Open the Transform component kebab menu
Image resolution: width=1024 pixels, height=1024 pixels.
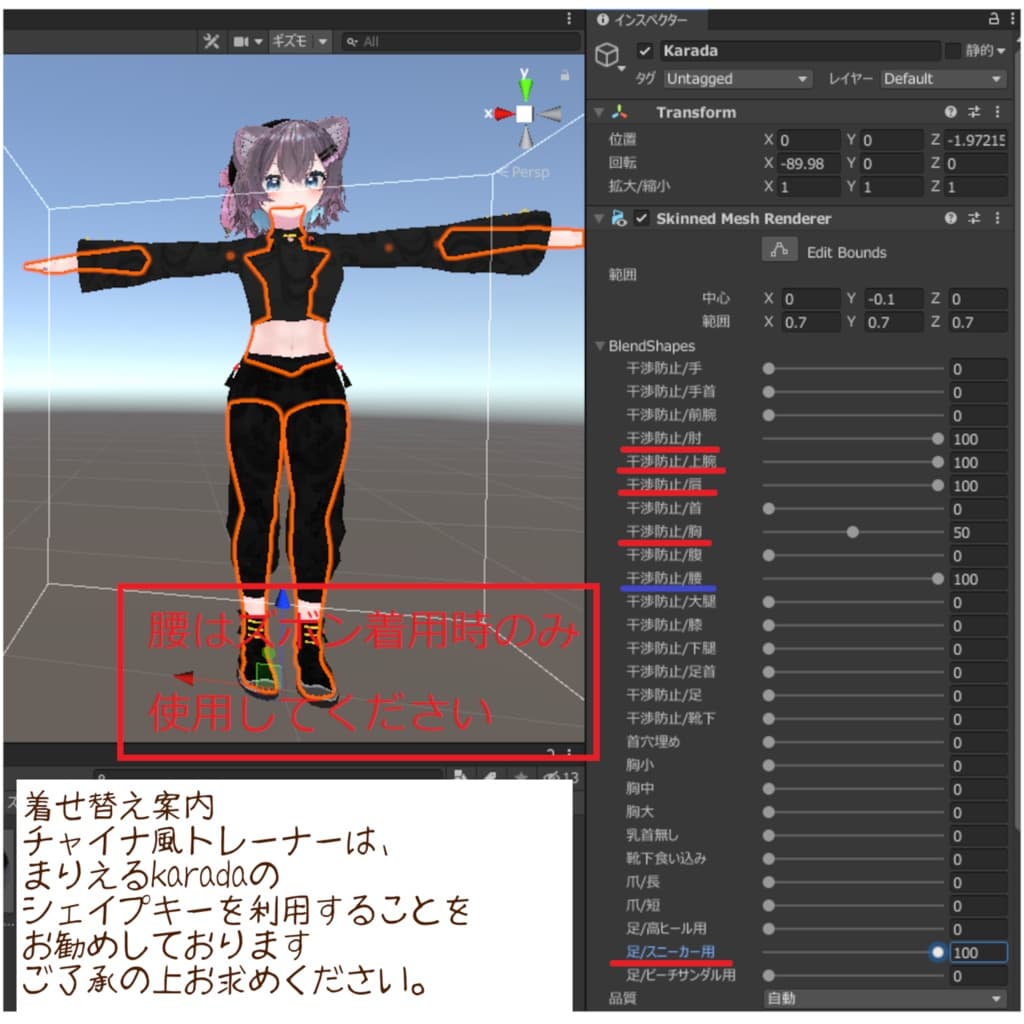997,112
